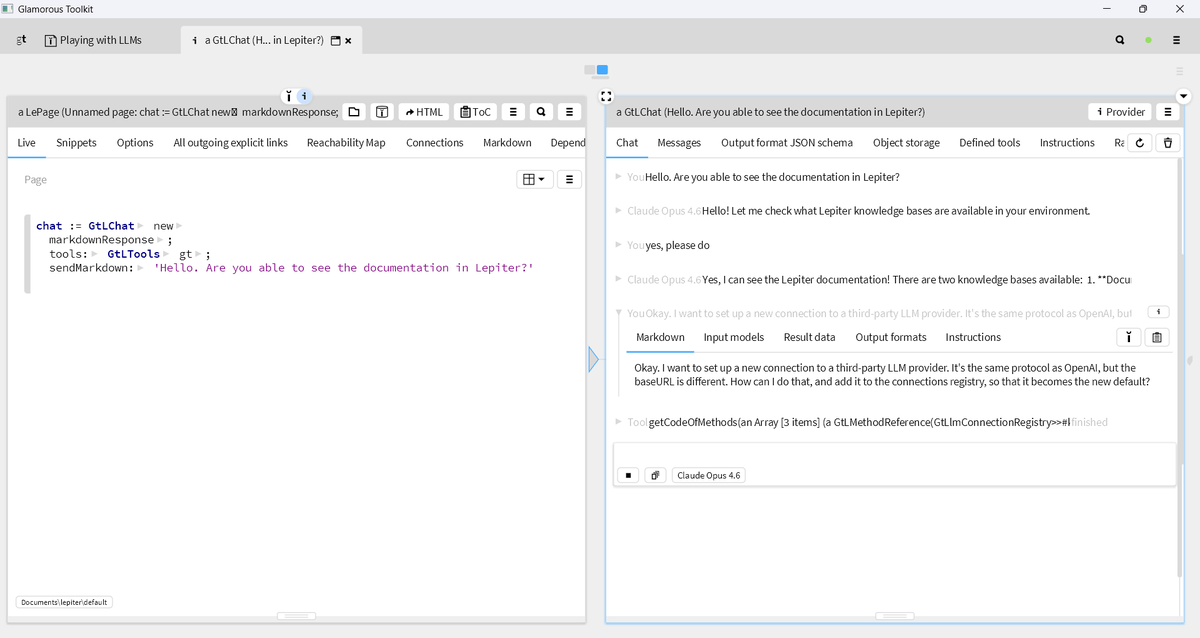The image size is (1200, 638).
Task: Click the clipboard icon in the message toolbar
Action: [x=1156, y=338]
